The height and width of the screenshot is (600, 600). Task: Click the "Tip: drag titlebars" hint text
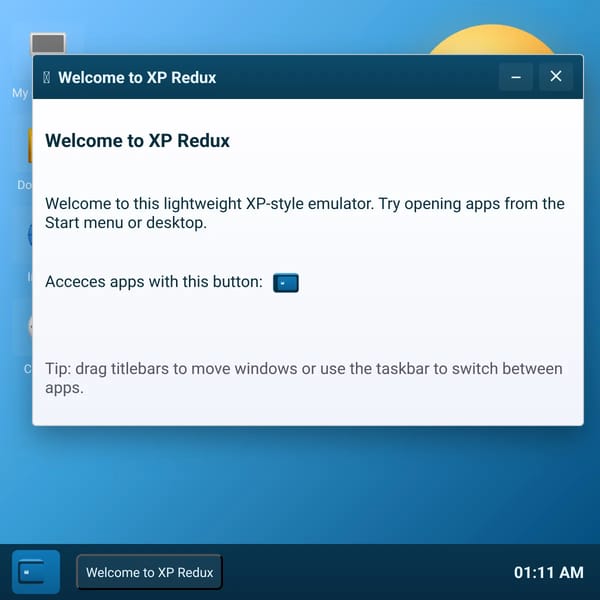(x=304, y=378)
